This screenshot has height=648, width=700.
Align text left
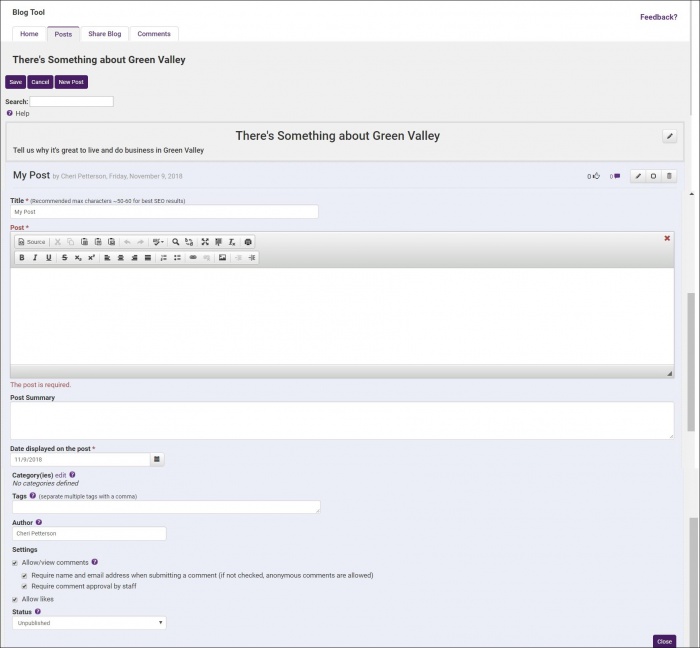[107, 258]
